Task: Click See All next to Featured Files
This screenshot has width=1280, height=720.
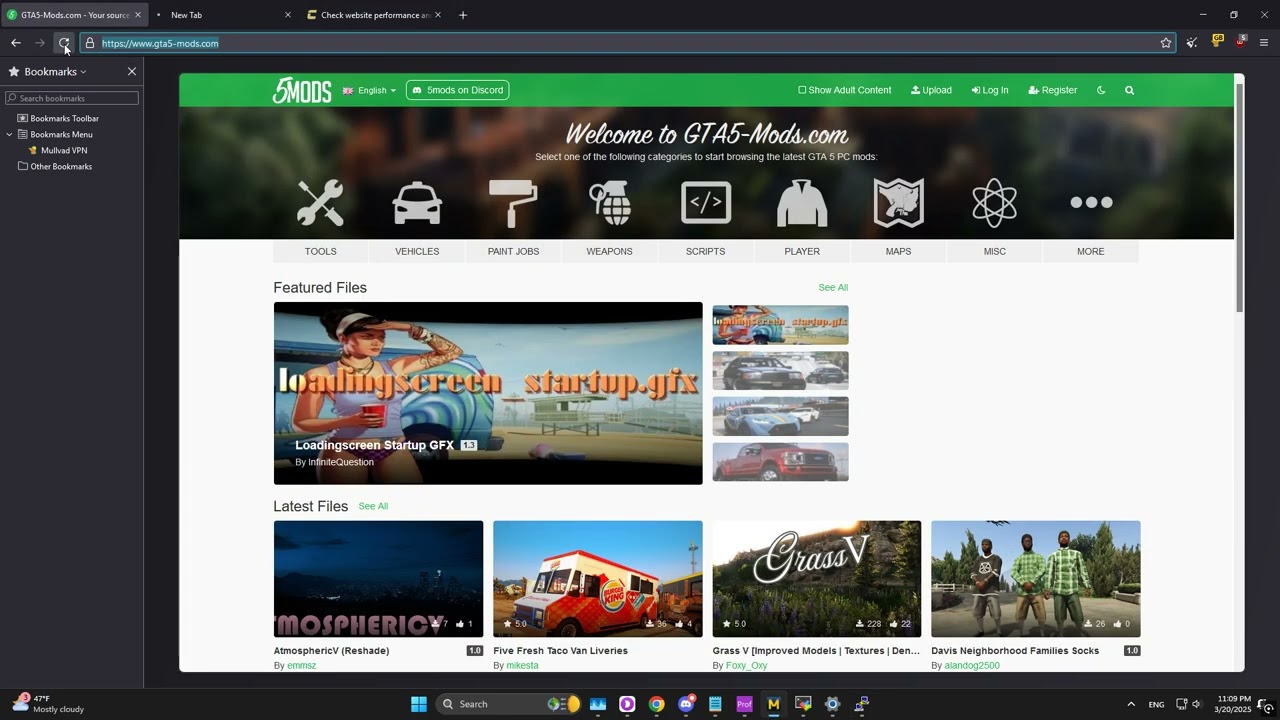Action: pos(833,287)
